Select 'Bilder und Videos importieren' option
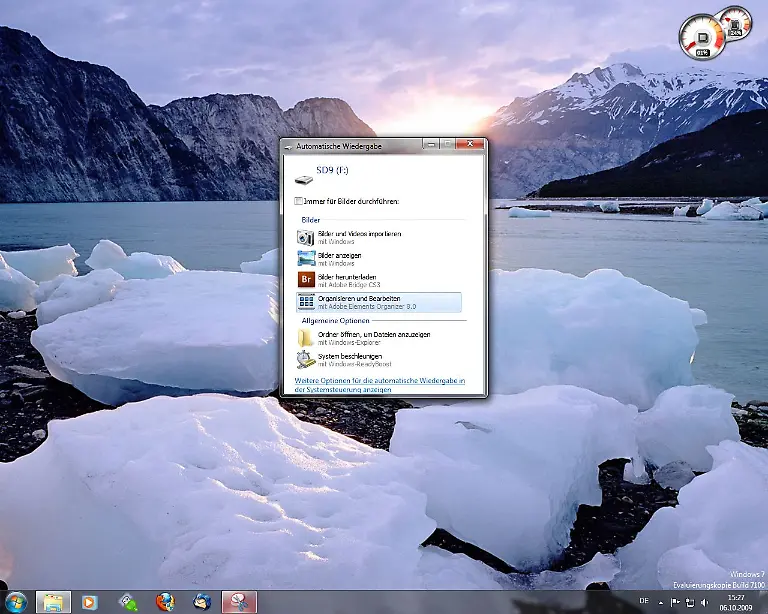Viewport: 768px width, 614px height. (359, 234)
